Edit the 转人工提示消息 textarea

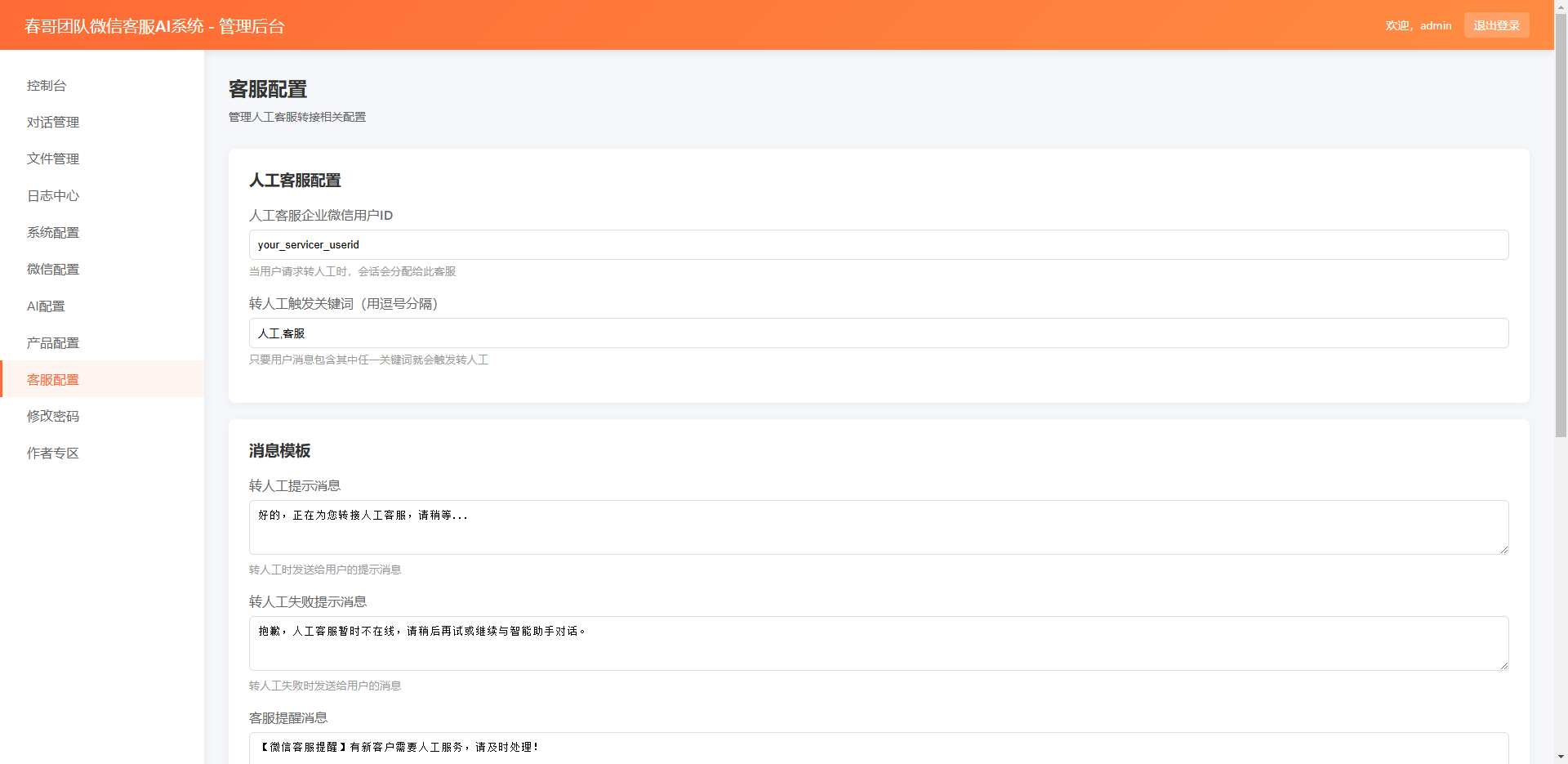tap(878, 527)
